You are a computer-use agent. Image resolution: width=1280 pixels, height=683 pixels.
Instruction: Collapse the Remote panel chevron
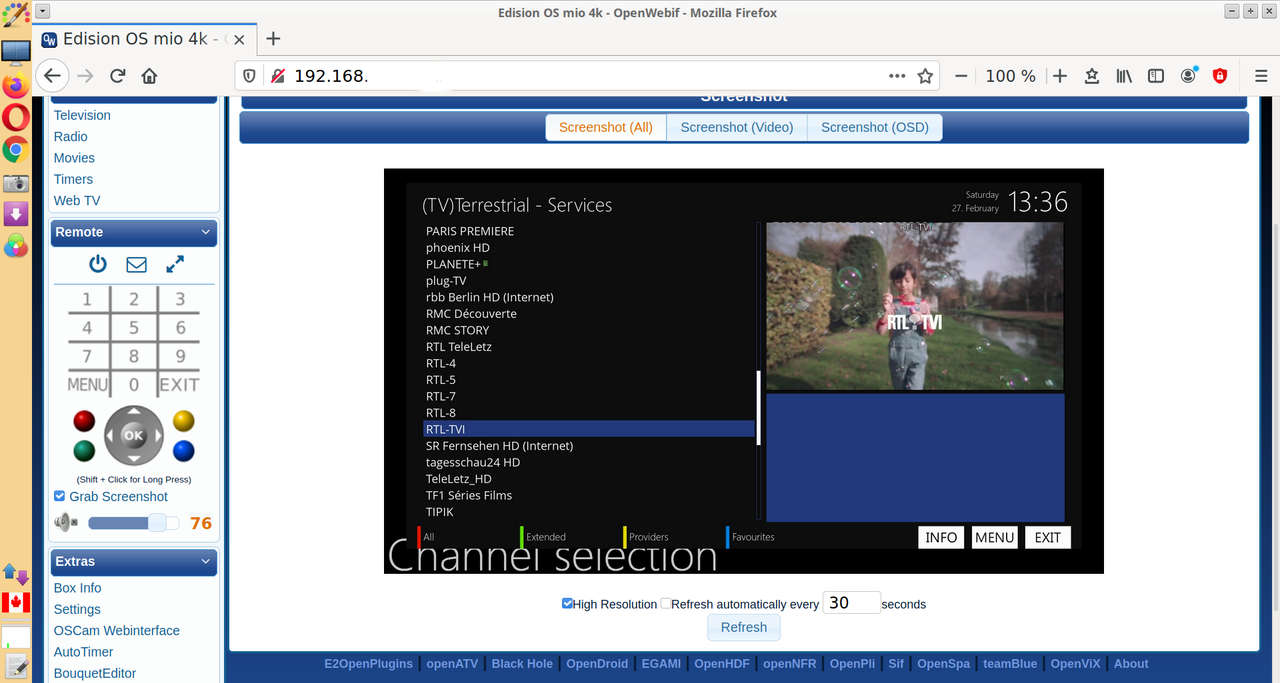click(206, 232)
